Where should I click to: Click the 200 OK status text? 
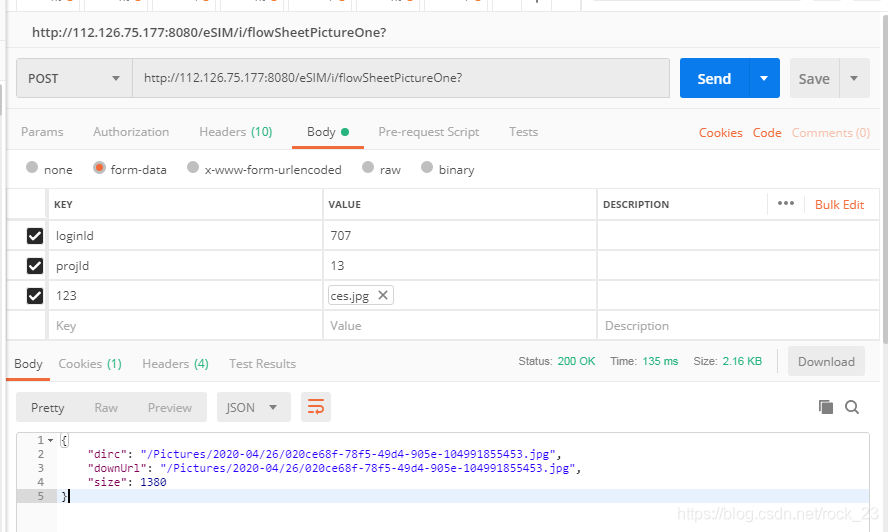tap(576, 361)
